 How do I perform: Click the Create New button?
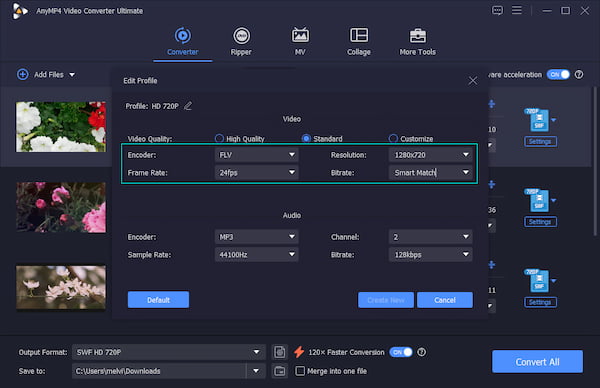(386, 300)
